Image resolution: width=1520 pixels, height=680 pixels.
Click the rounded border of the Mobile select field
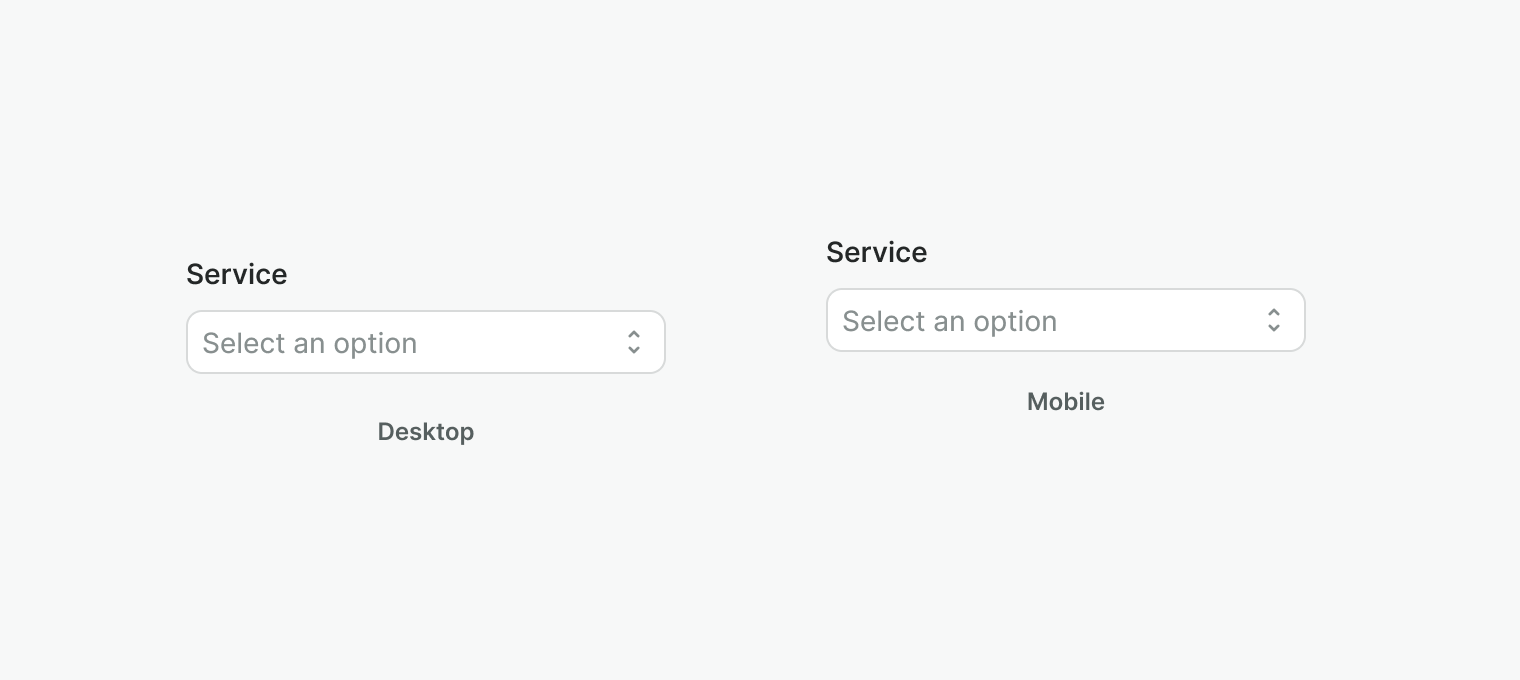pos(1066,293)
